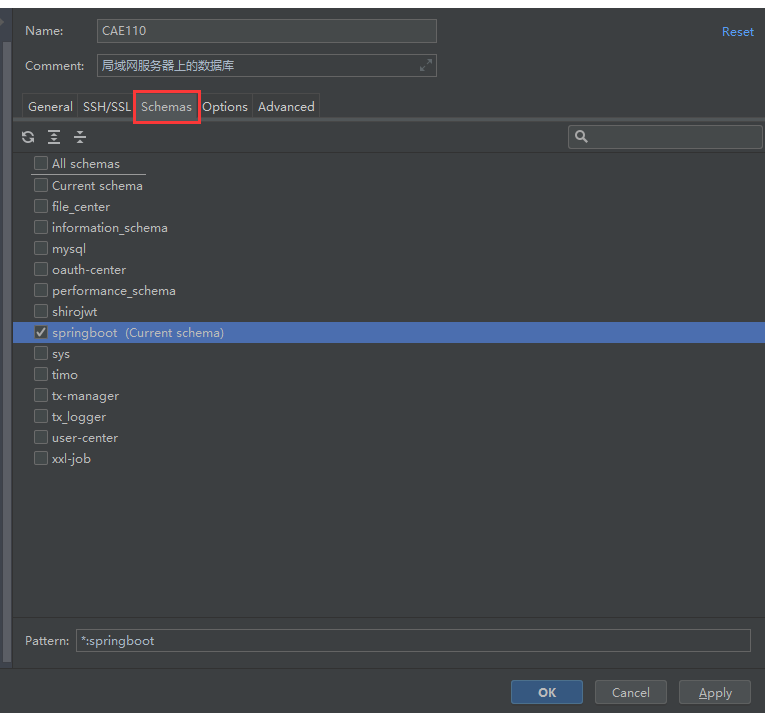Toggle the top Current schema checkbox
Viewport: 765px width, 713px height.
[x=41, y=185]
